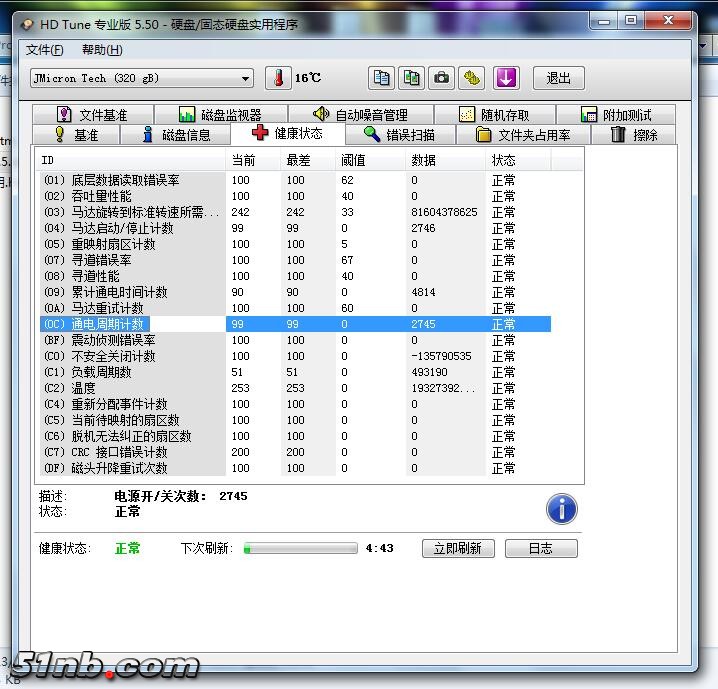This screenshot has height=689, width=718.
Task: Sort by the 阈值 column header
Action: click(370, 160)
